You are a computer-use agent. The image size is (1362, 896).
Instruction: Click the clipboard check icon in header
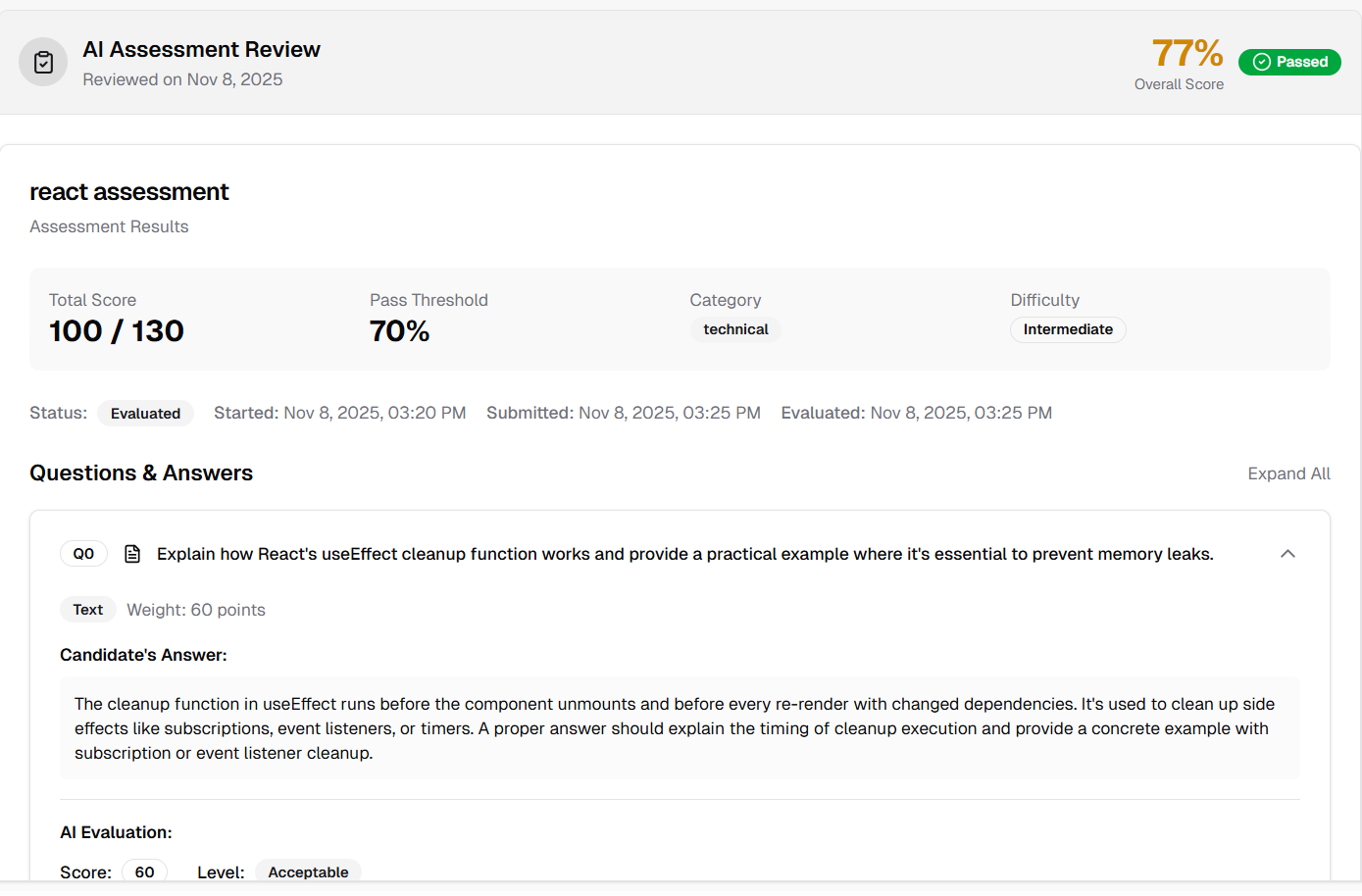click(x=43, y=63)
